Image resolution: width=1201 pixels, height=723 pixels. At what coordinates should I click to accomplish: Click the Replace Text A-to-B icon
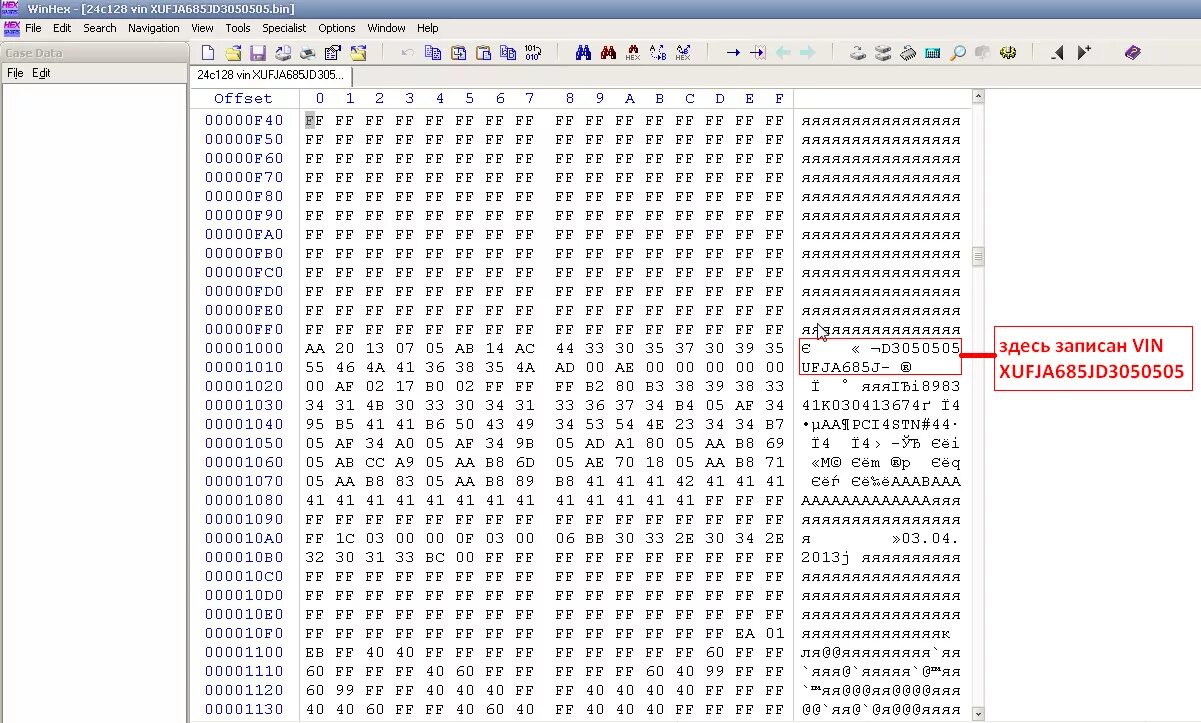pos(658,53)
